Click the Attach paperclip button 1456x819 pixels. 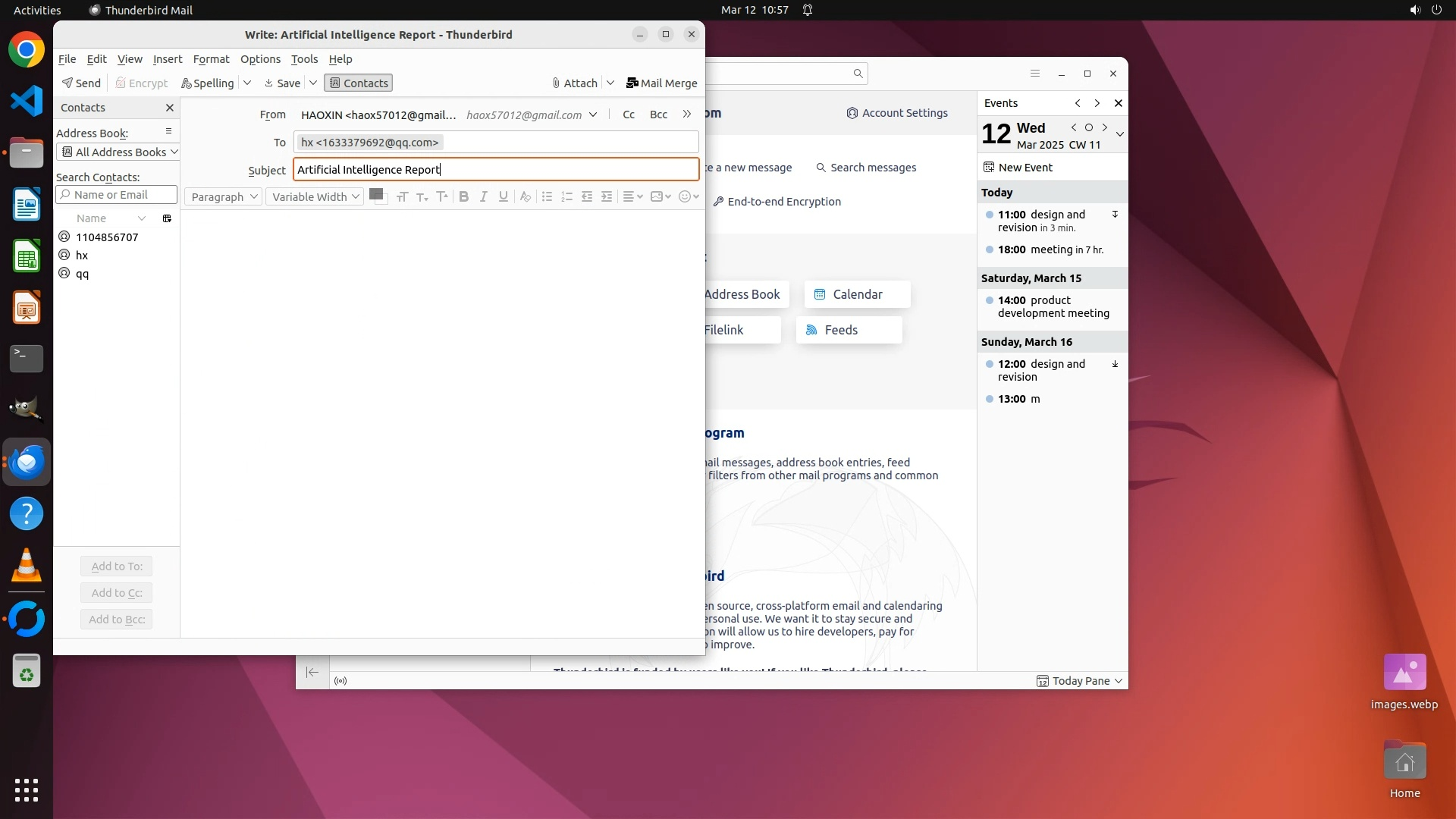click(575, 83)
